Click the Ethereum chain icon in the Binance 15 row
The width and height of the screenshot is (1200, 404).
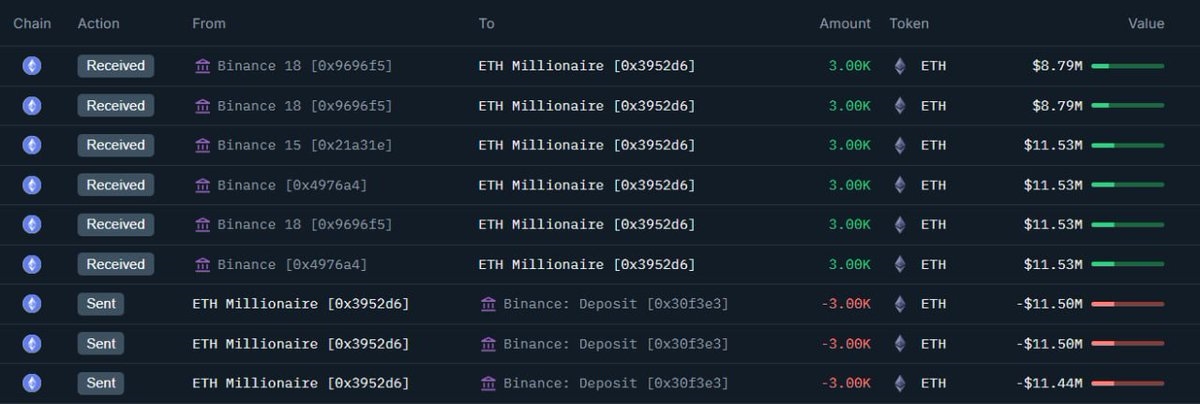coord(32,145)
